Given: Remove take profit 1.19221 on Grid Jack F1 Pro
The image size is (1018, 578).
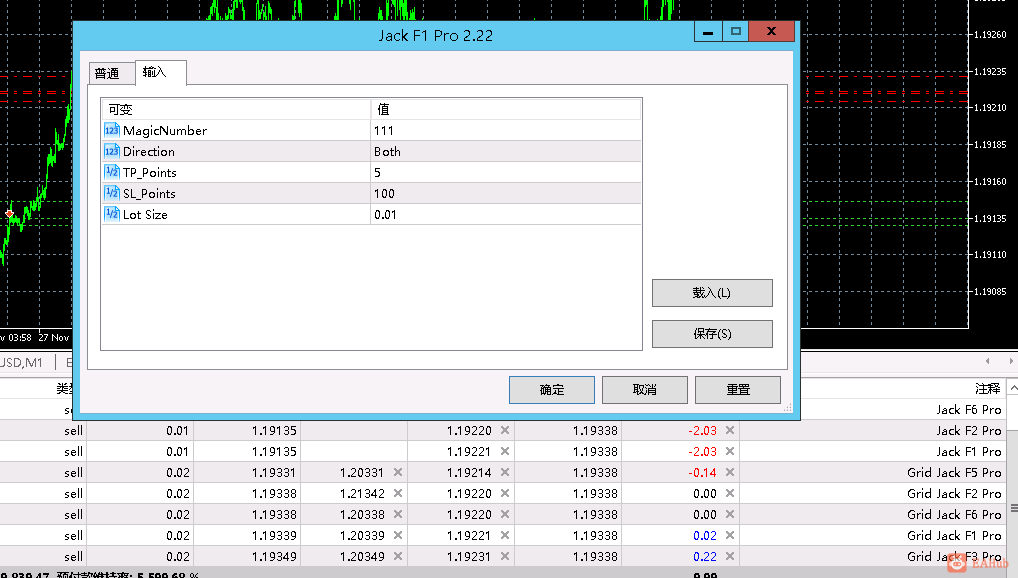Looking at the screenshot, I should point(504,535).
